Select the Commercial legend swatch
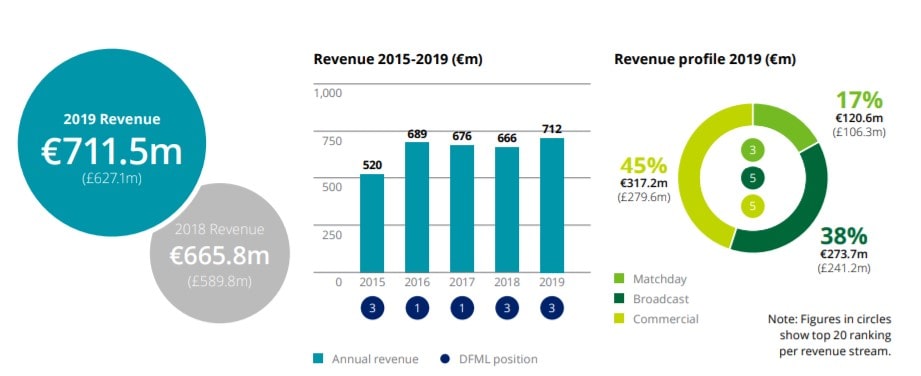 tap(619, 319)
